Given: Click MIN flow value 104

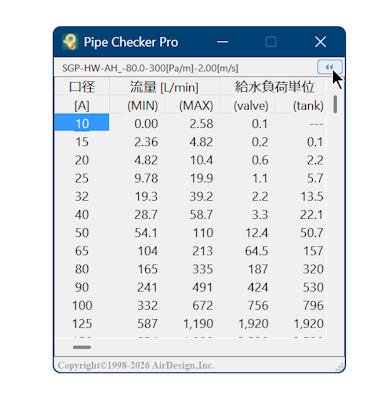Looking at the screenshot, I should click(148, 251).
